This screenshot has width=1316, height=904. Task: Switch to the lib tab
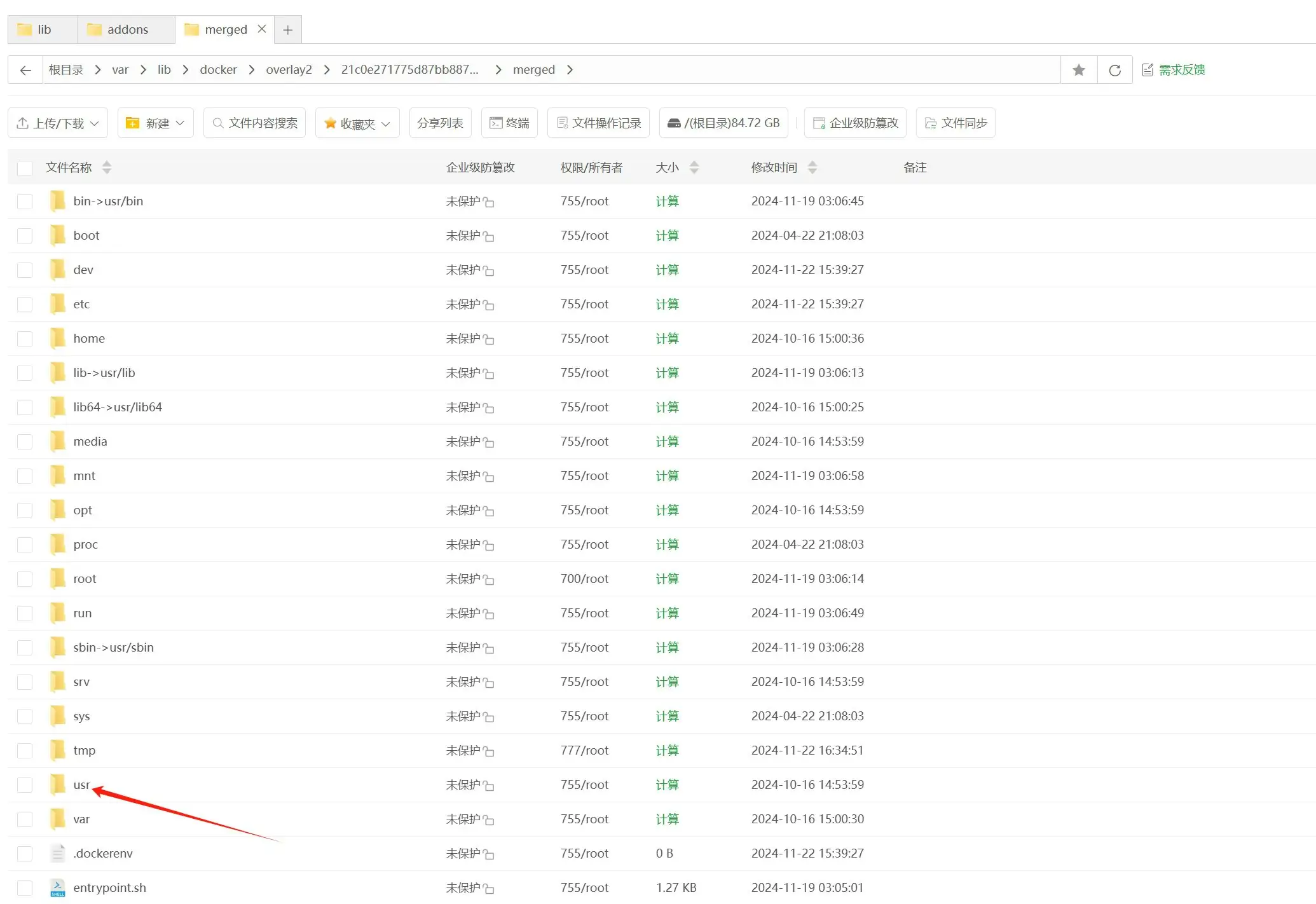coord(43,30)
